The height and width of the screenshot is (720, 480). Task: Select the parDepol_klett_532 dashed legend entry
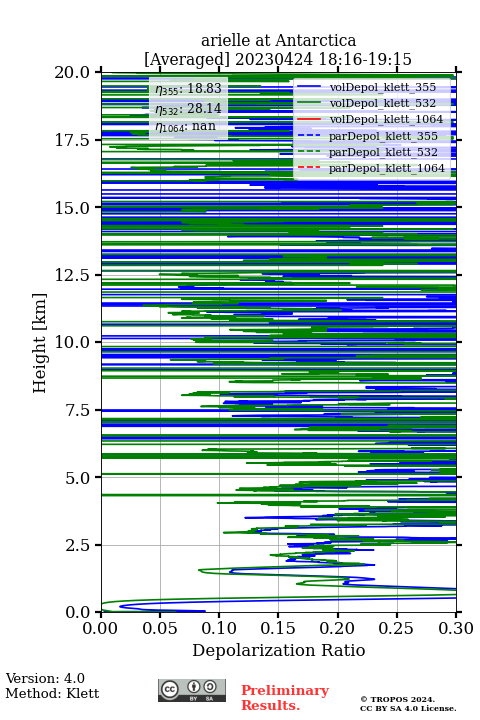pyautogui.click(x=367, y=152)
